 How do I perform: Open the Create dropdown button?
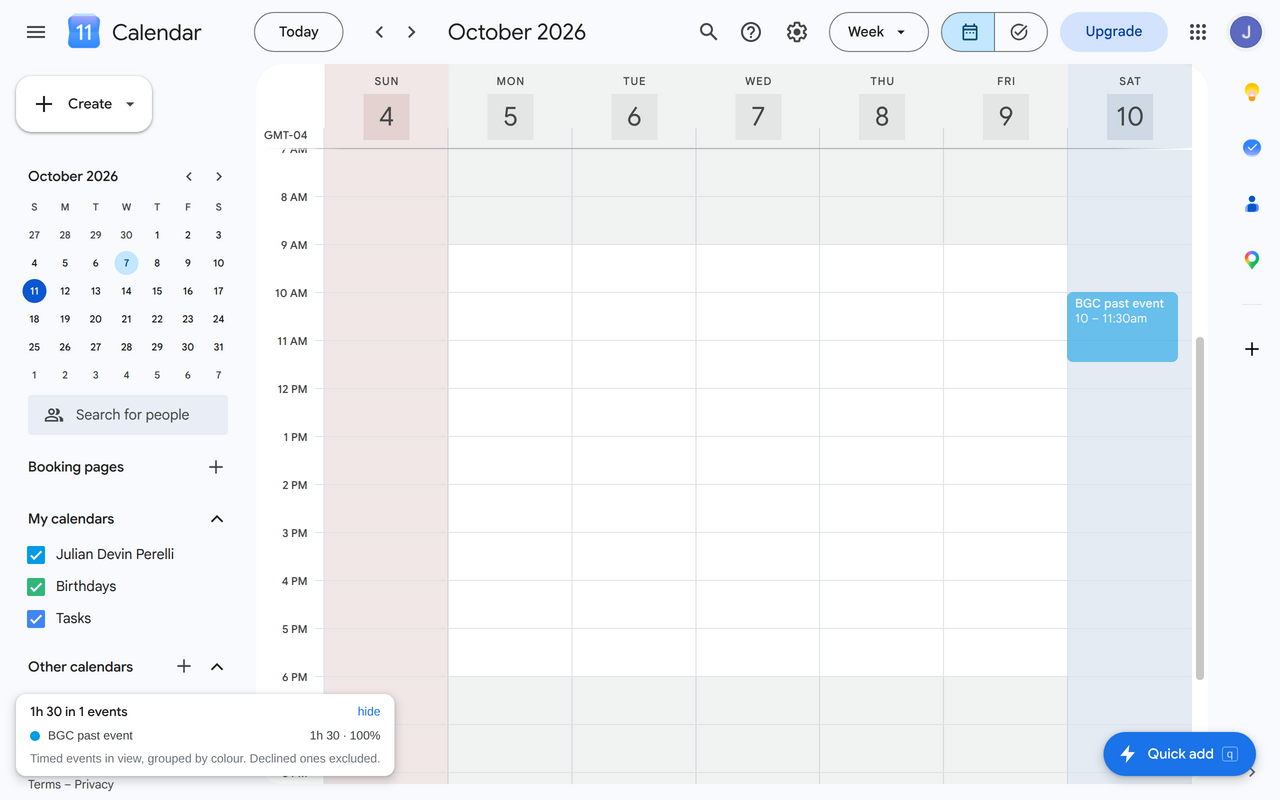[x=84, y=104]
